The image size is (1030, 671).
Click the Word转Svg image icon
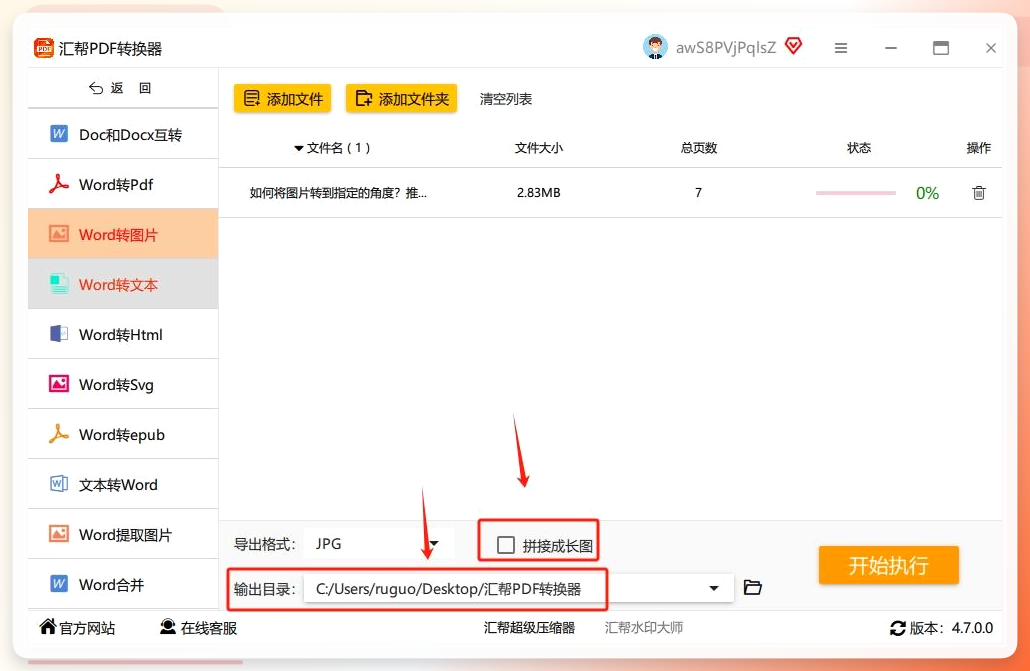(59, 384)
